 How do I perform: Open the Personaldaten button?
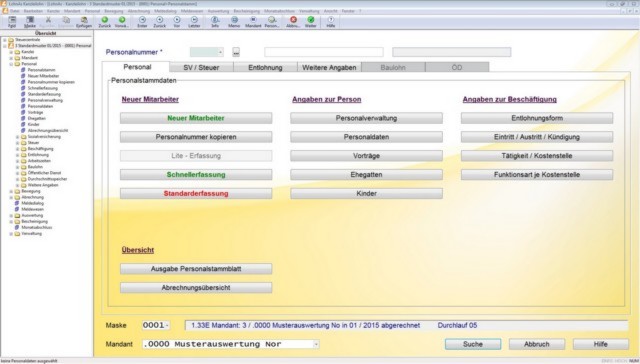pos(367,137)
